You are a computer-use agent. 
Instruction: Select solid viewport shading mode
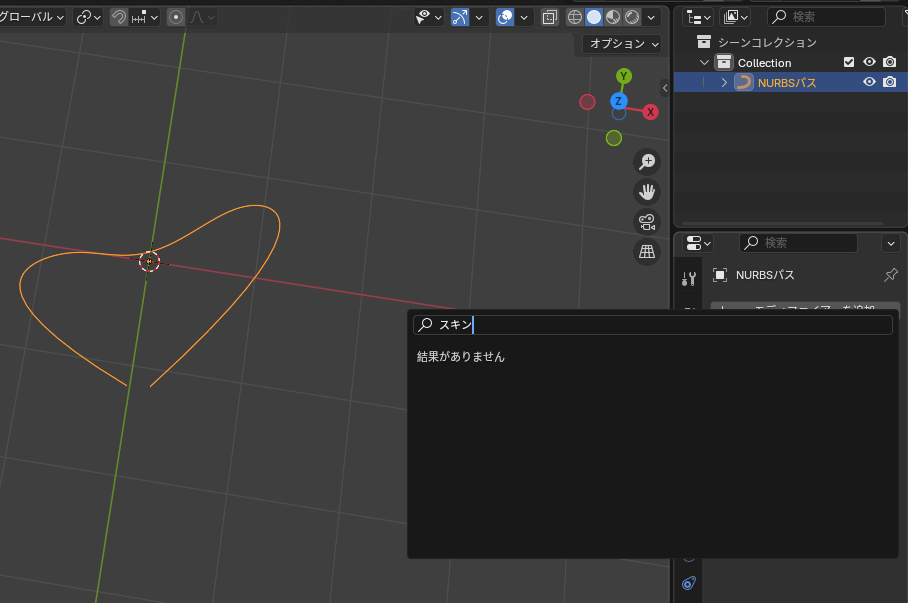pyautogui.click(x=594, y=17)
